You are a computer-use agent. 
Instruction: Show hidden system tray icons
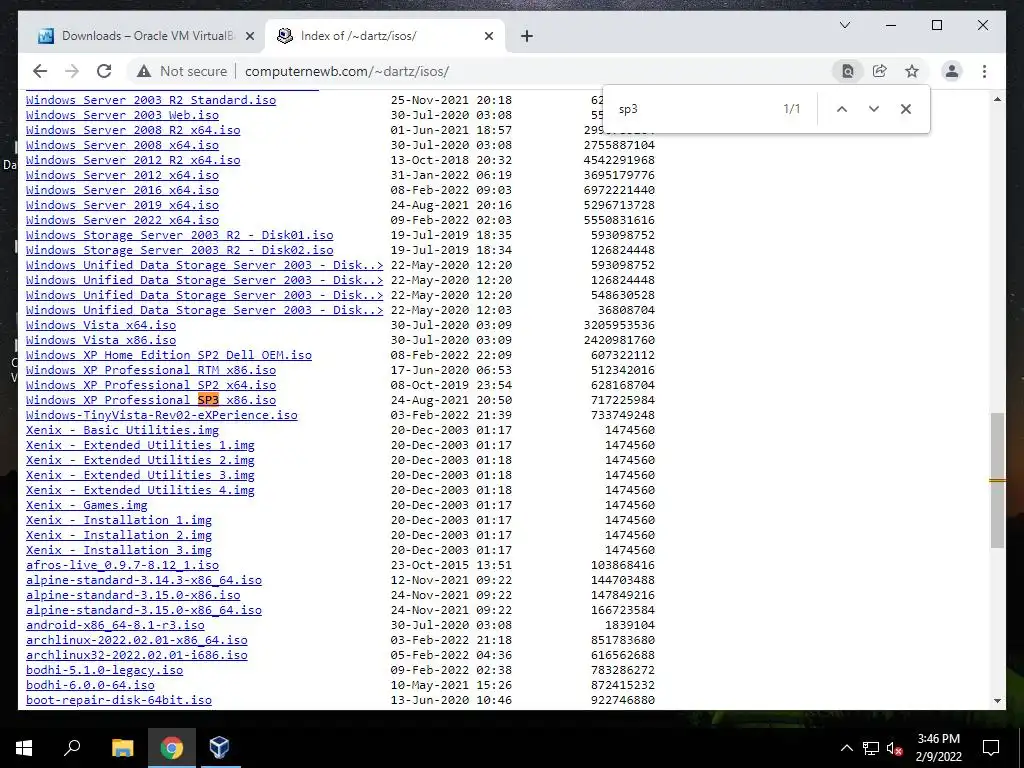[846, 748]
